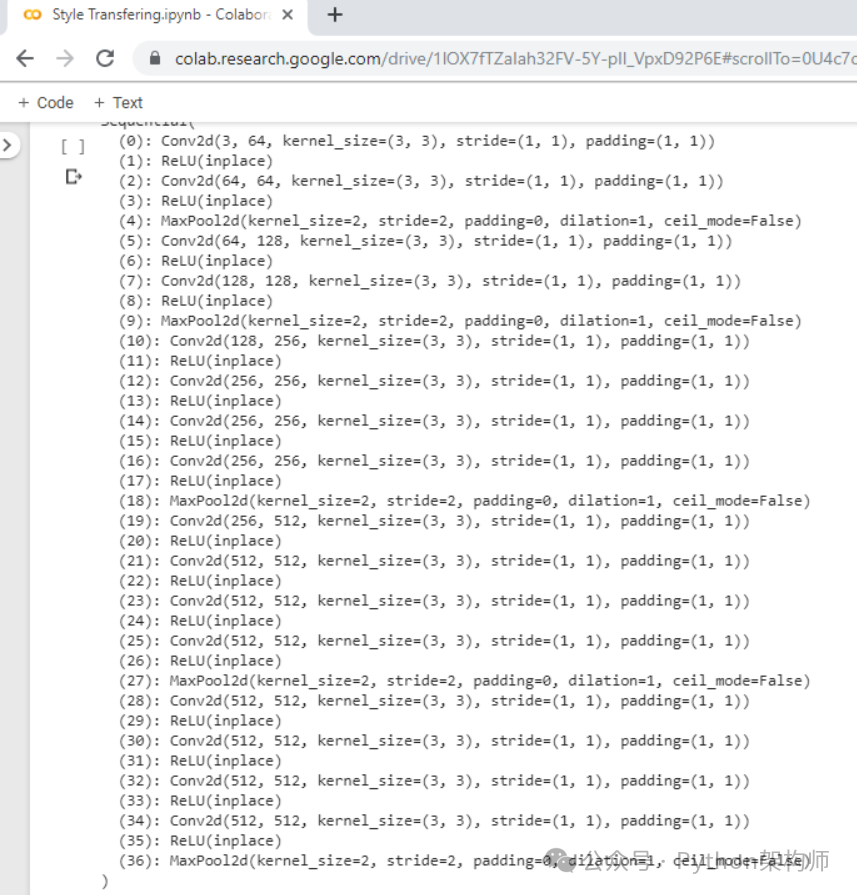This screenshot has height=895, width=857.
Task: Click output line (17): ReLU(inplace)
Action: (x=200, y=481)
